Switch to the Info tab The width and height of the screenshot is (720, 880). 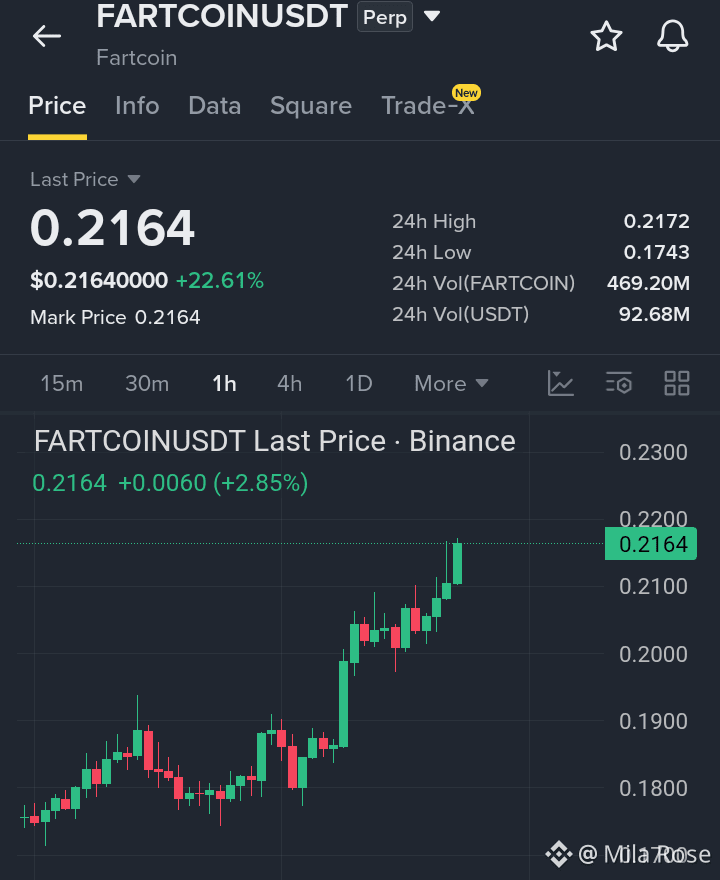(x=137, y=106)
